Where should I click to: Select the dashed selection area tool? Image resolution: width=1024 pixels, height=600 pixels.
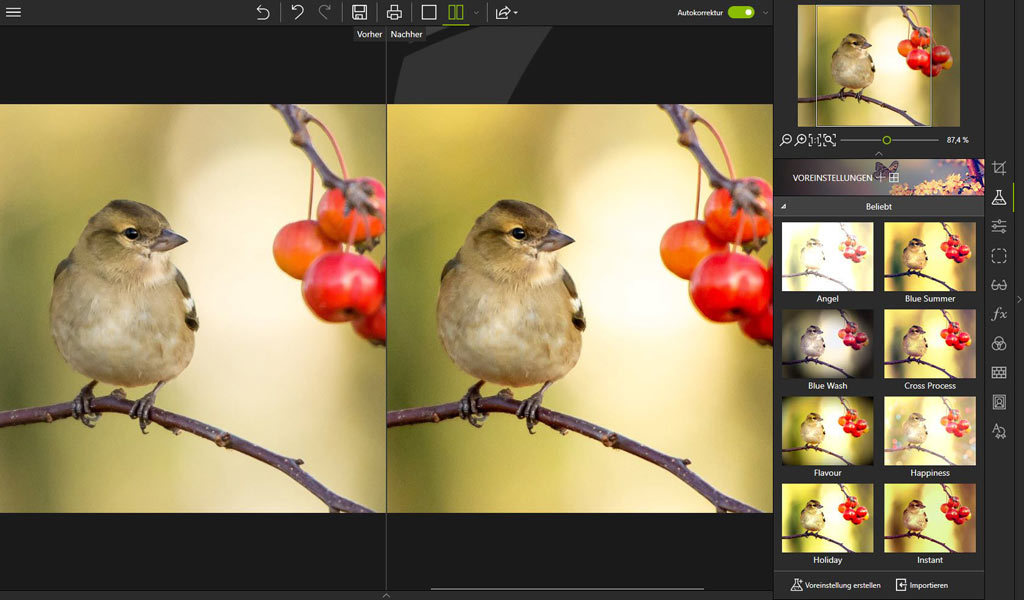998,256
